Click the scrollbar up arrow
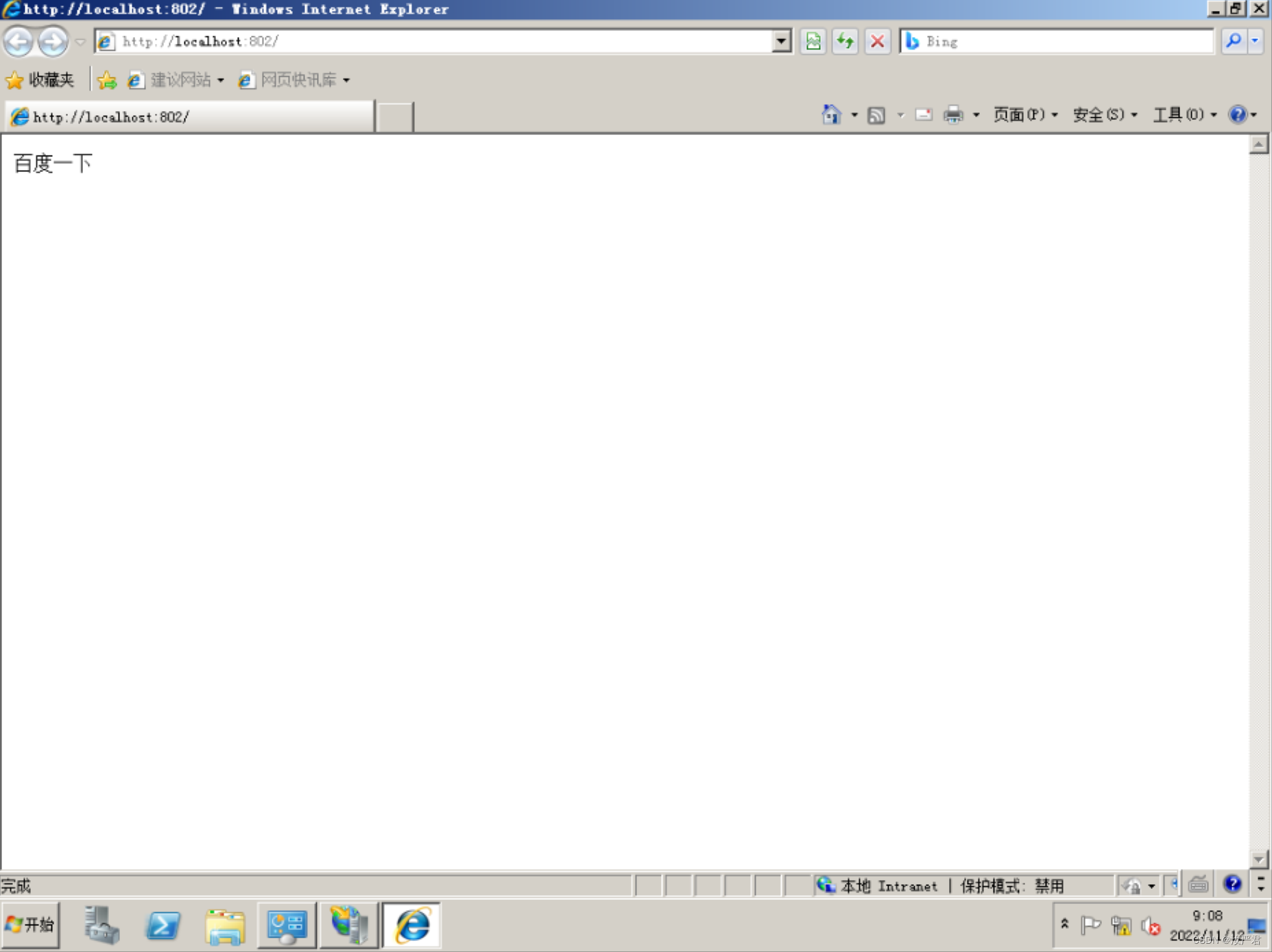Viewport: 1272px width, 952px height. [1259, 145]
